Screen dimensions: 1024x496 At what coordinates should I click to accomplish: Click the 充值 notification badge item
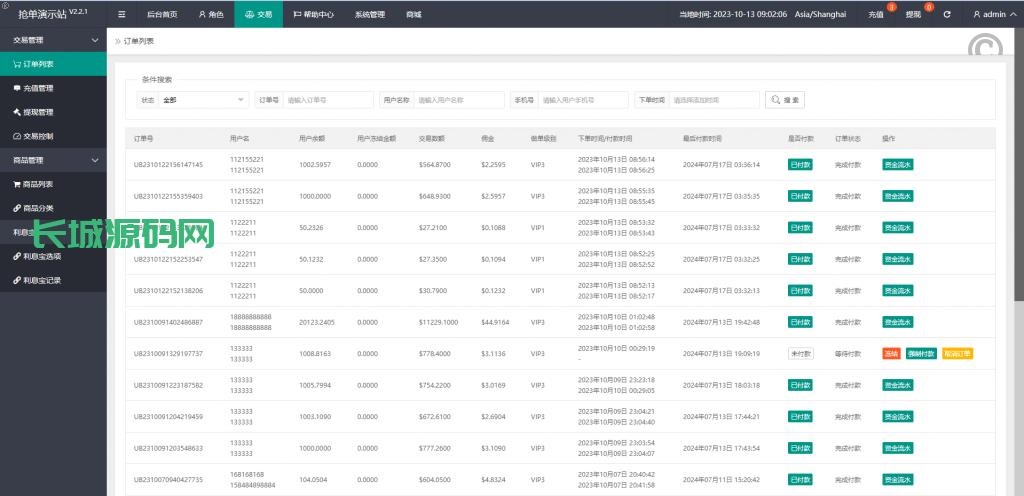pos(878,14)
